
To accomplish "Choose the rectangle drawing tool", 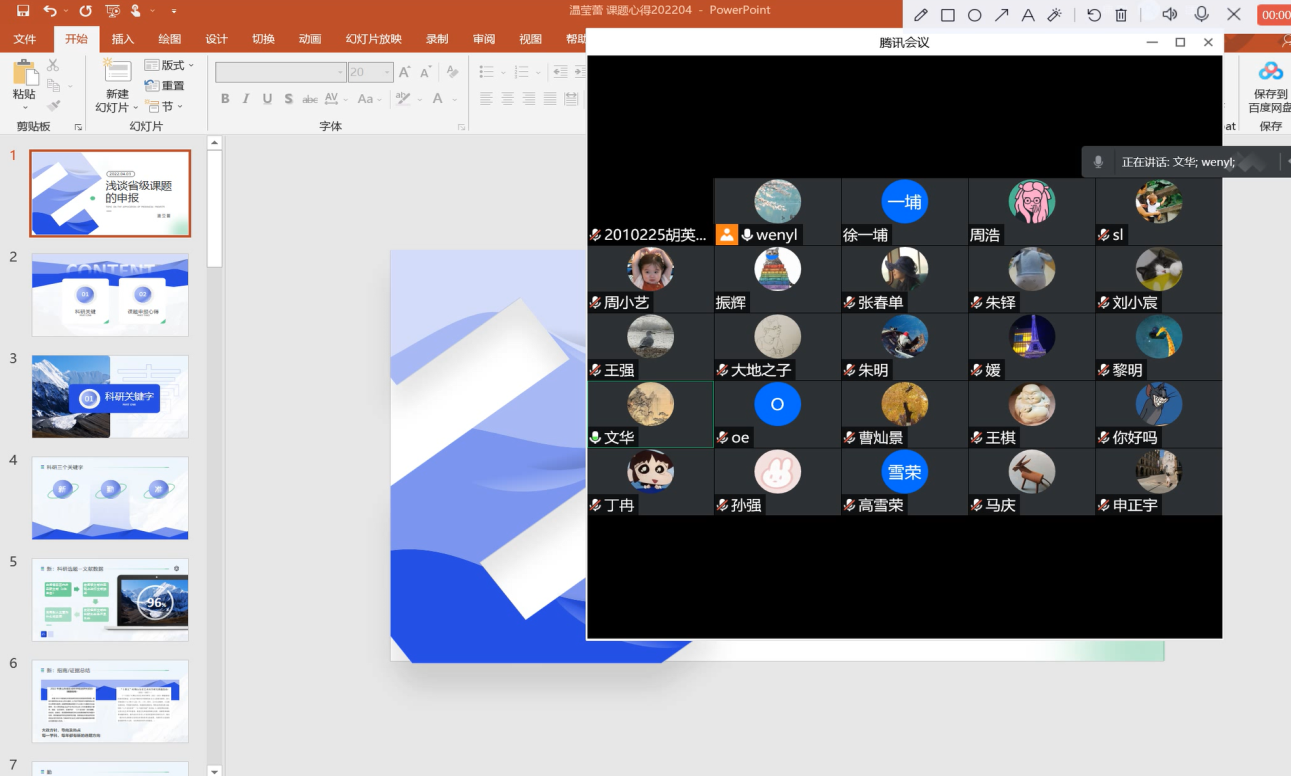I will (947, 15).
